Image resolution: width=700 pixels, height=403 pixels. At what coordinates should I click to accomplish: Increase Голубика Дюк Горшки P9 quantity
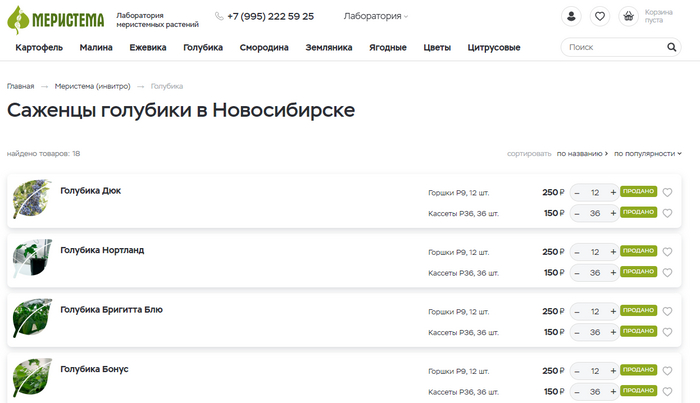[x=613, y=193]
